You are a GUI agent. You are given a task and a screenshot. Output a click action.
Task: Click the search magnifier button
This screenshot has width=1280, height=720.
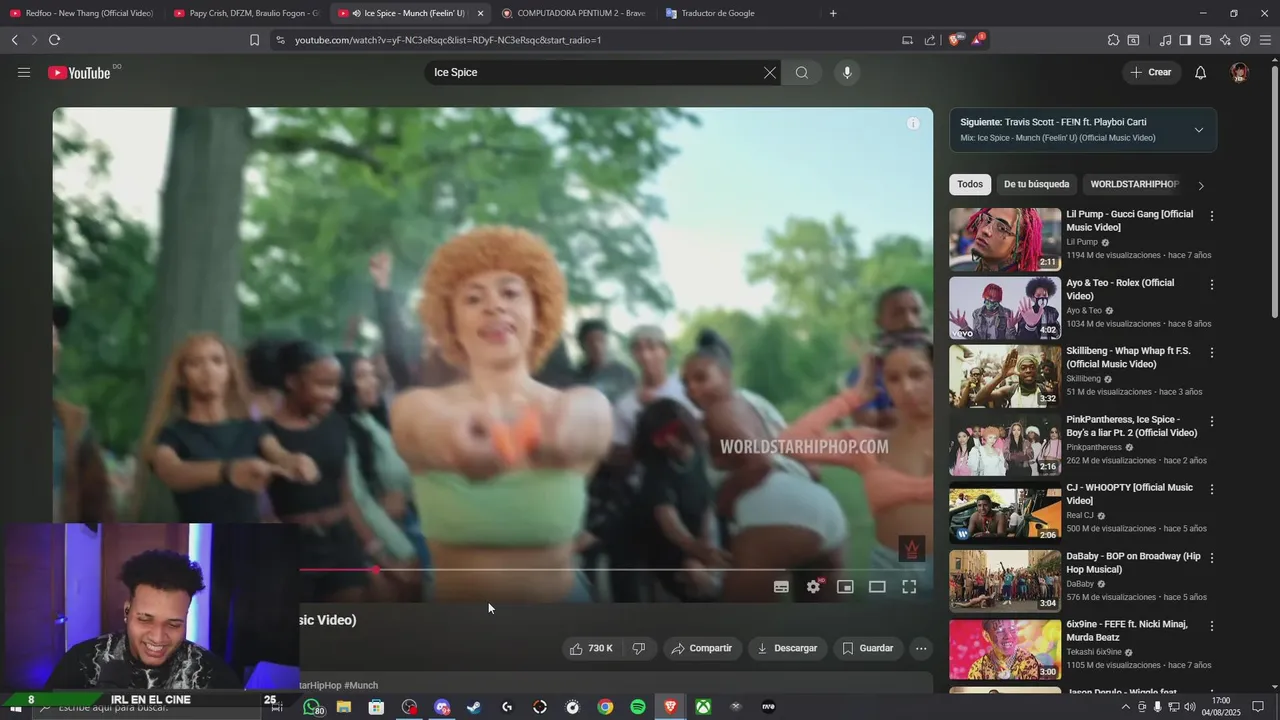point(802,72)
